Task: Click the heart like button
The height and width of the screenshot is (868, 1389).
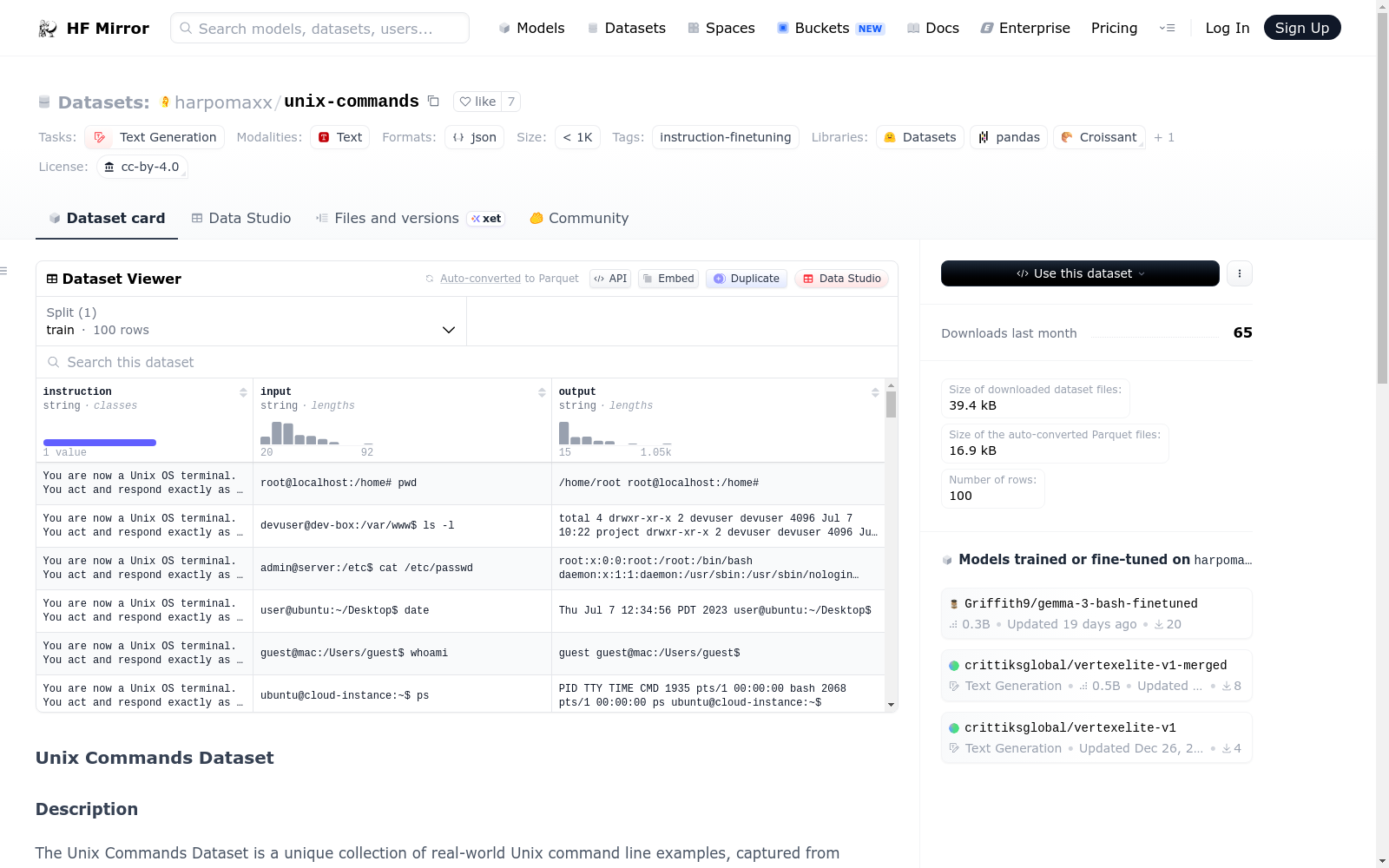Action: pos(477,102)
